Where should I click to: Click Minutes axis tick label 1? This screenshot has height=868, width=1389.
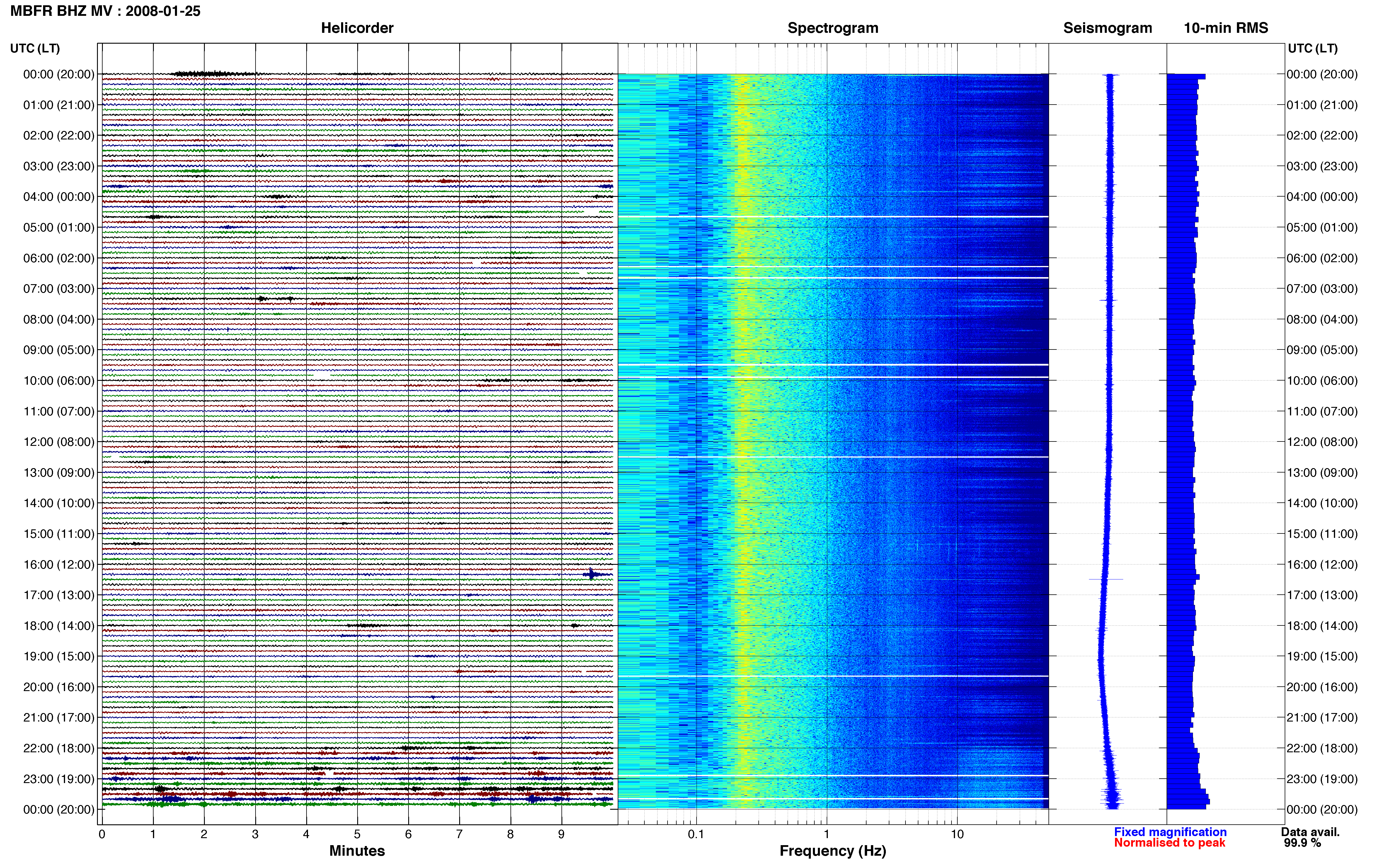point(153,834)
